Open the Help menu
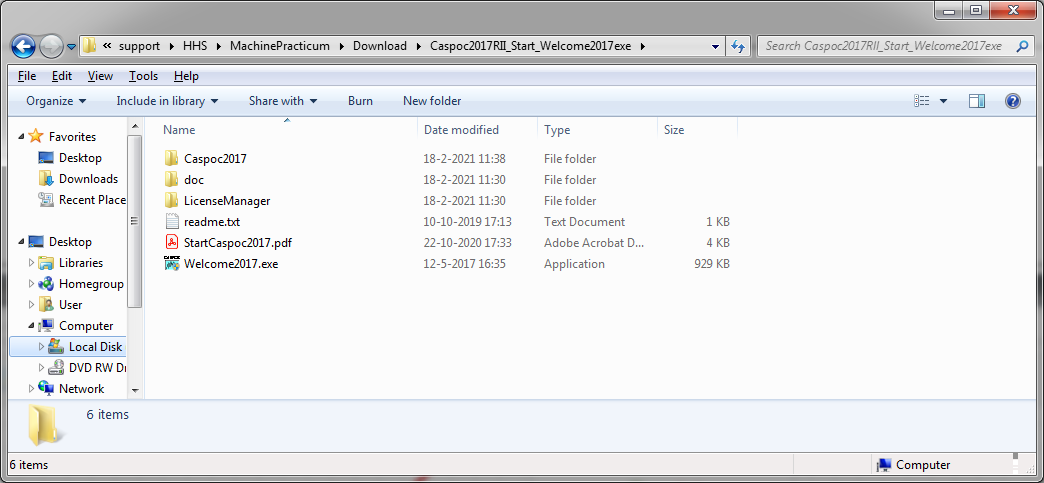1044x483 pixels. 186,76
